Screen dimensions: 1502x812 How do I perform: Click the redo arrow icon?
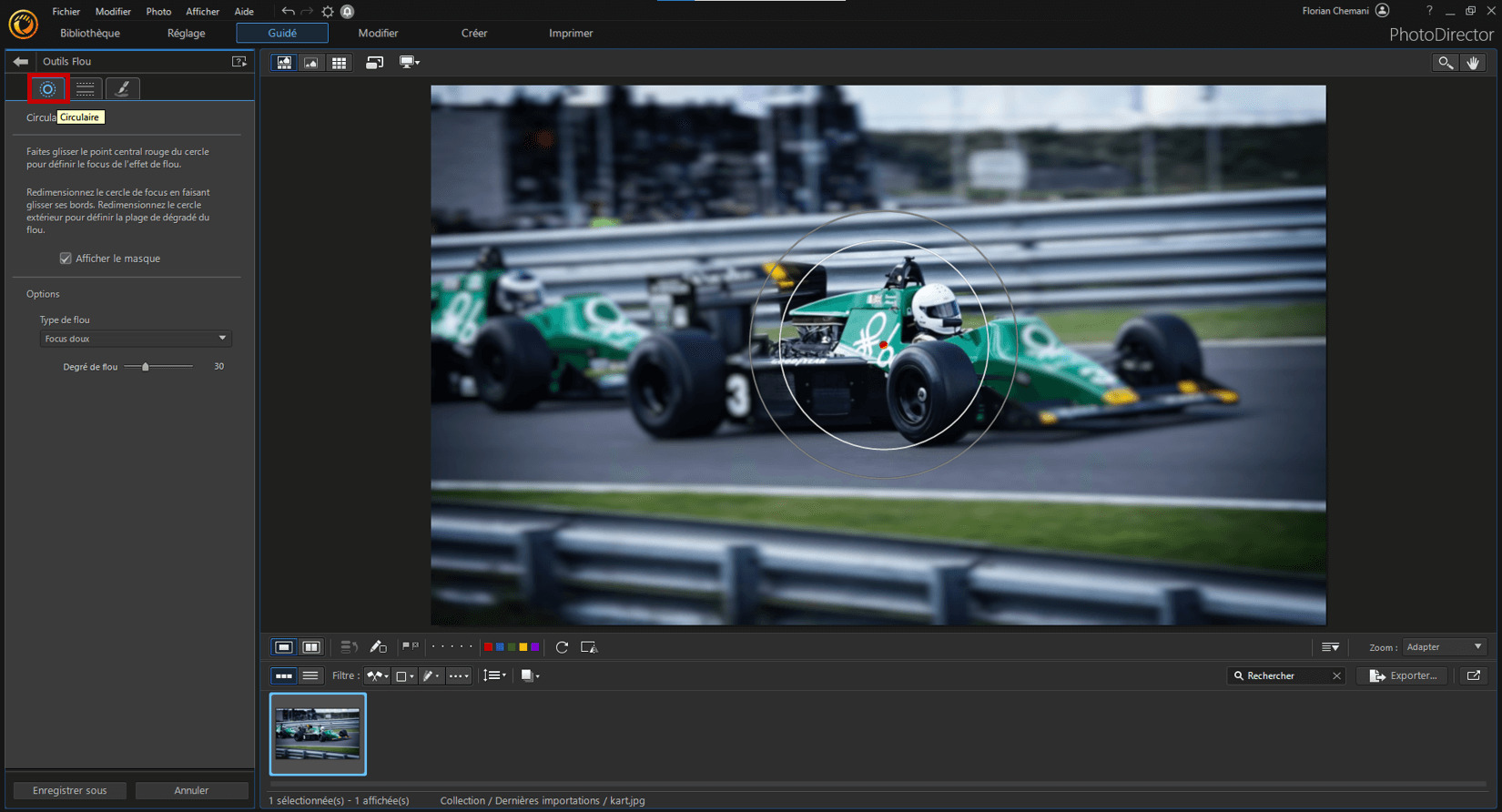[307, 11]
